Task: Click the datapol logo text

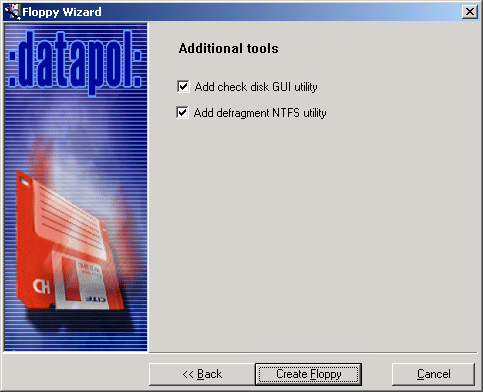Action: pos(76,62)
